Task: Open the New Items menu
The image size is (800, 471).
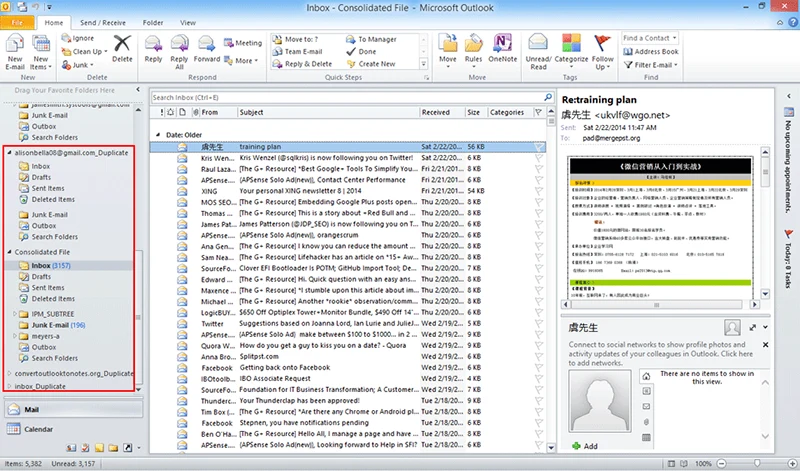Action: click(x=41, y=52)
